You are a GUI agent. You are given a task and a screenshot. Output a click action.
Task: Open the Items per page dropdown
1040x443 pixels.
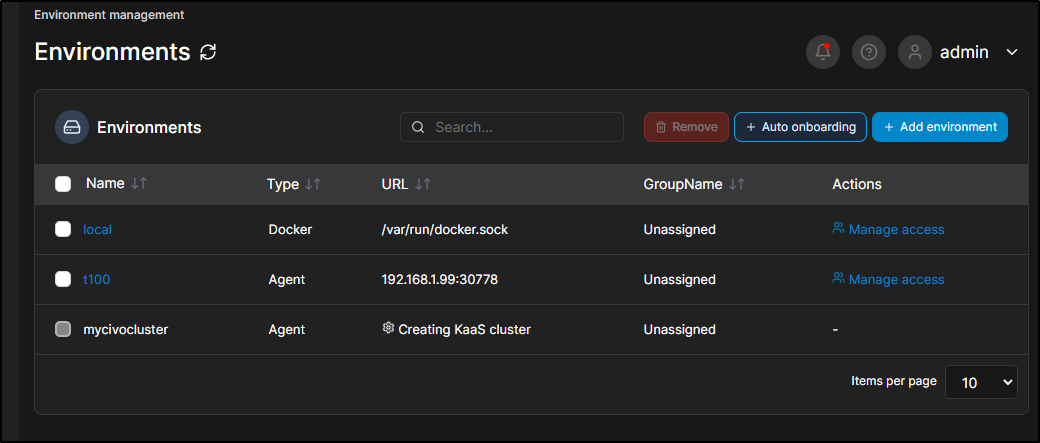coord(981,382)
